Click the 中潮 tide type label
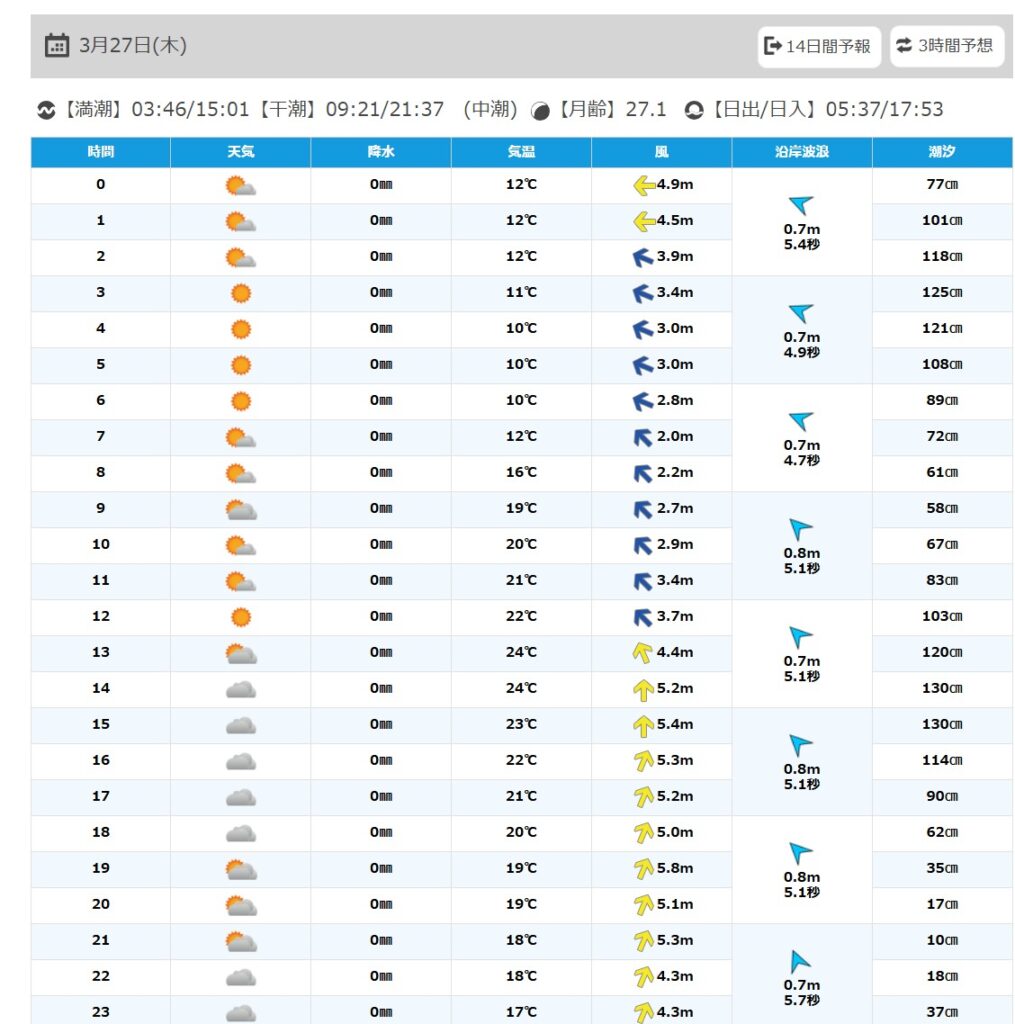 click(x=491, y=110)
